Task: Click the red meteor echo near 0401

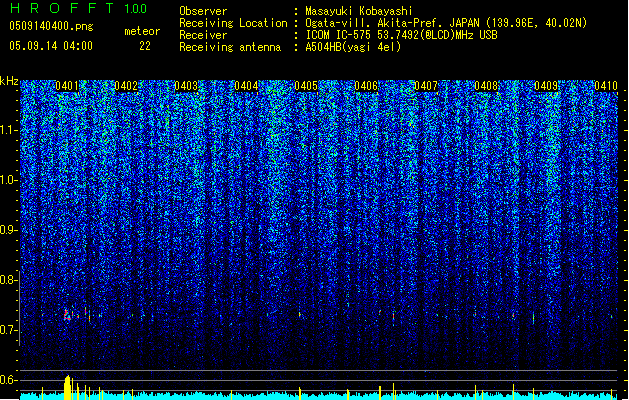Action: [x=67, y=315]
